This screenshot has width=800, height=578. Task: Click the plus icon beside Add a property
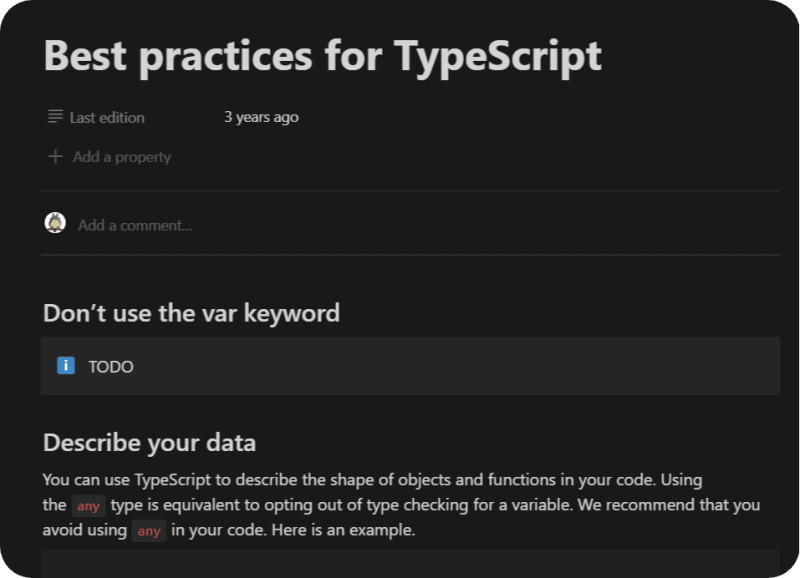point(55,156)
